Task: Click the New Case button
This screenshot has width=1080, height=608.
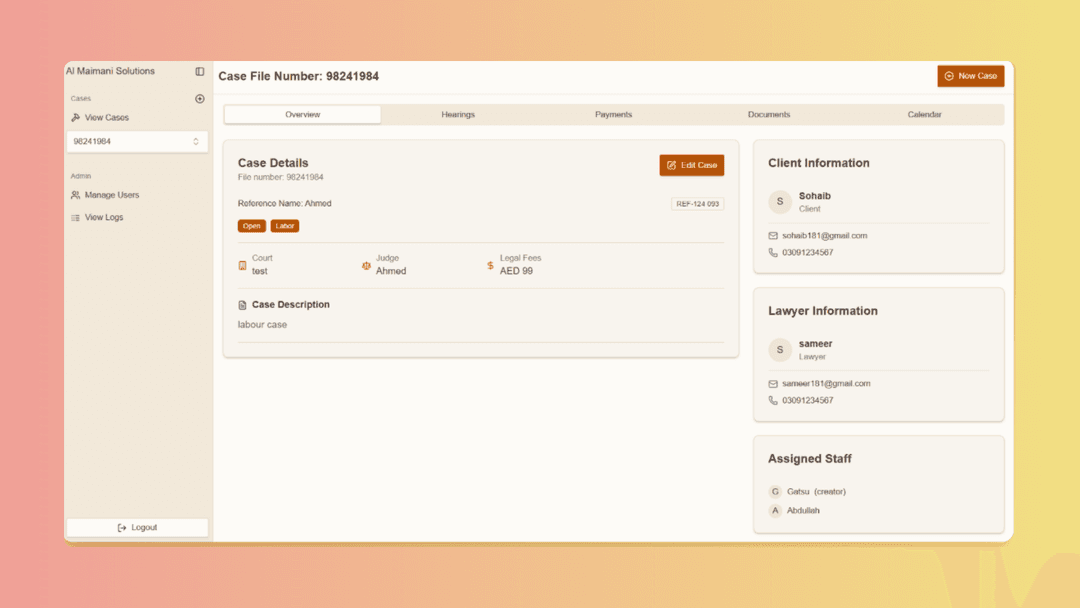Action: pyautogui.click(x=970, y=75)
